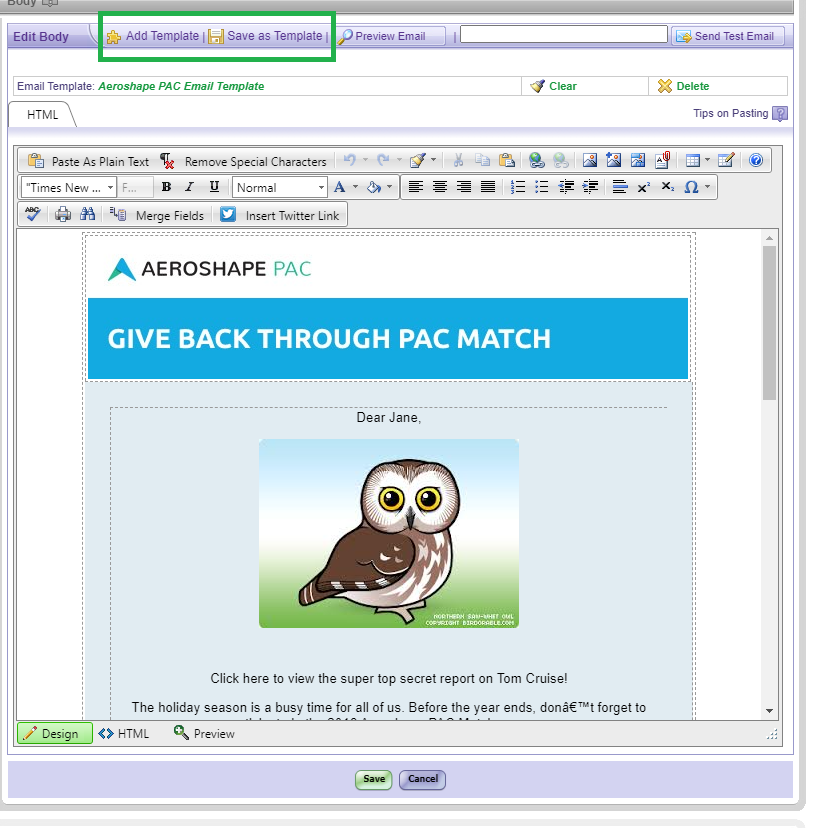Expand the format stripper options arrow

tap(433, 159)
